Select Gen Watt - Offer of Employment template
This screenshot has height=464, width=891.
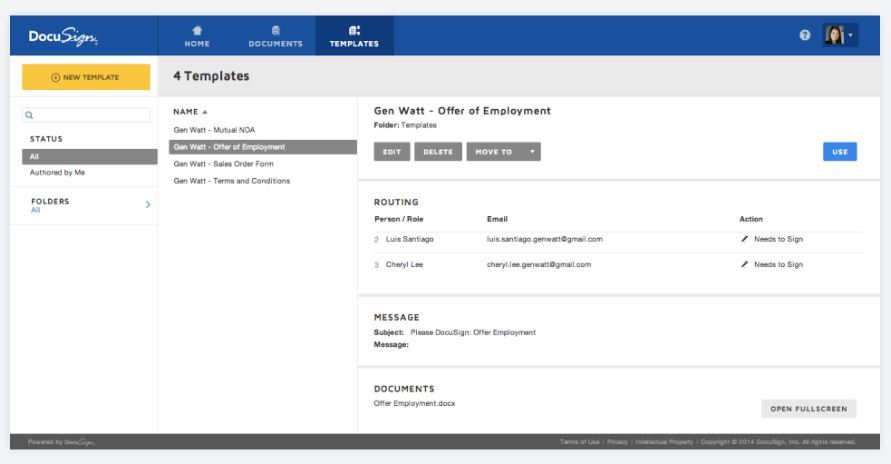click(263, 147)
